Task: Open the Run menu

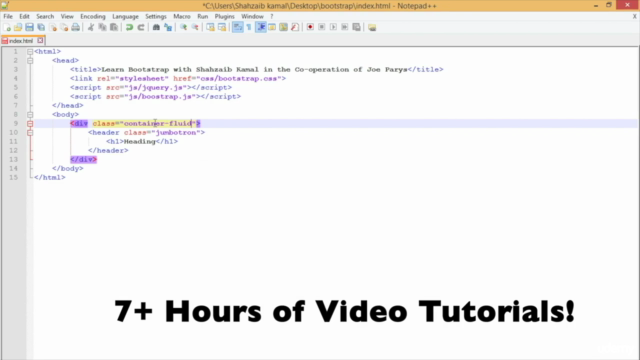Action: tap(202, 16)
